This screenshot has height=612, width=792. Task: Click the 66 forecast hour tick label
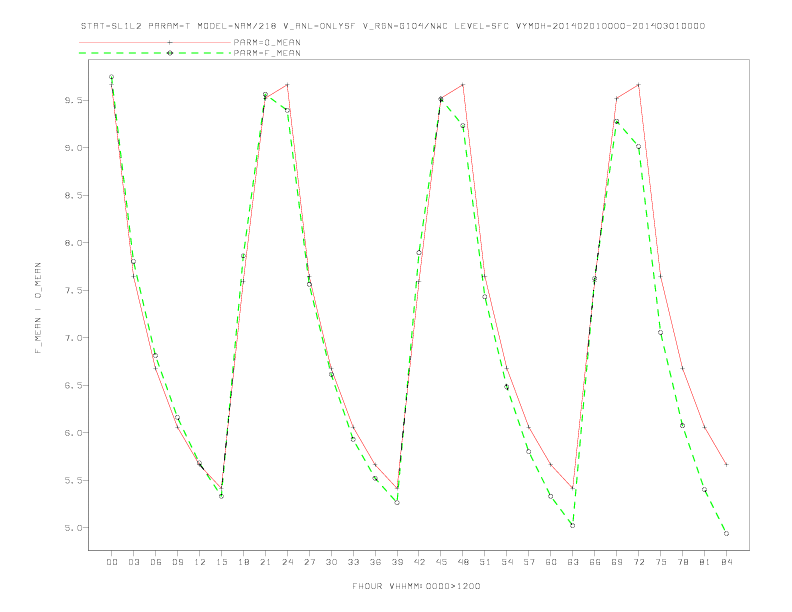coord(595,562)
